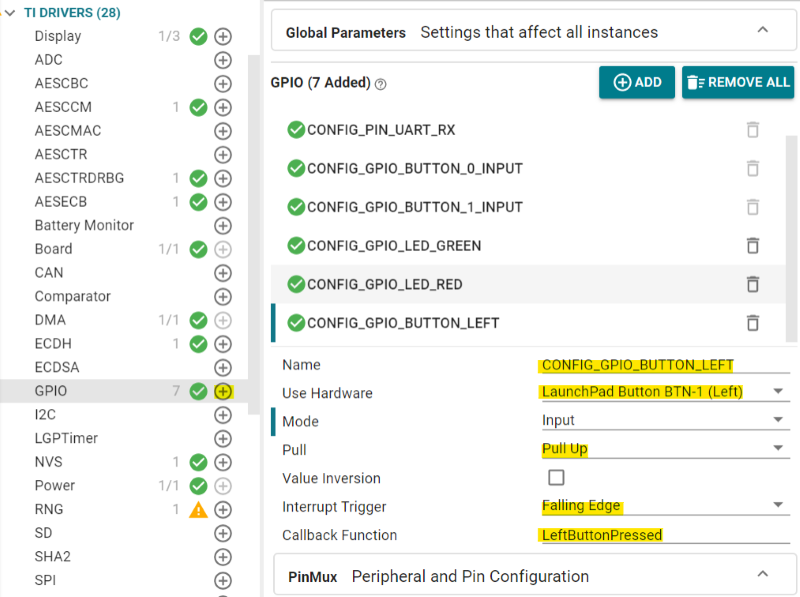This screenshot has height=597, width=800.
Task: Remove CONFIG_GPIO_LED_GREEN via trash icon
Action: pyautogui.click(x=752, y=245)
